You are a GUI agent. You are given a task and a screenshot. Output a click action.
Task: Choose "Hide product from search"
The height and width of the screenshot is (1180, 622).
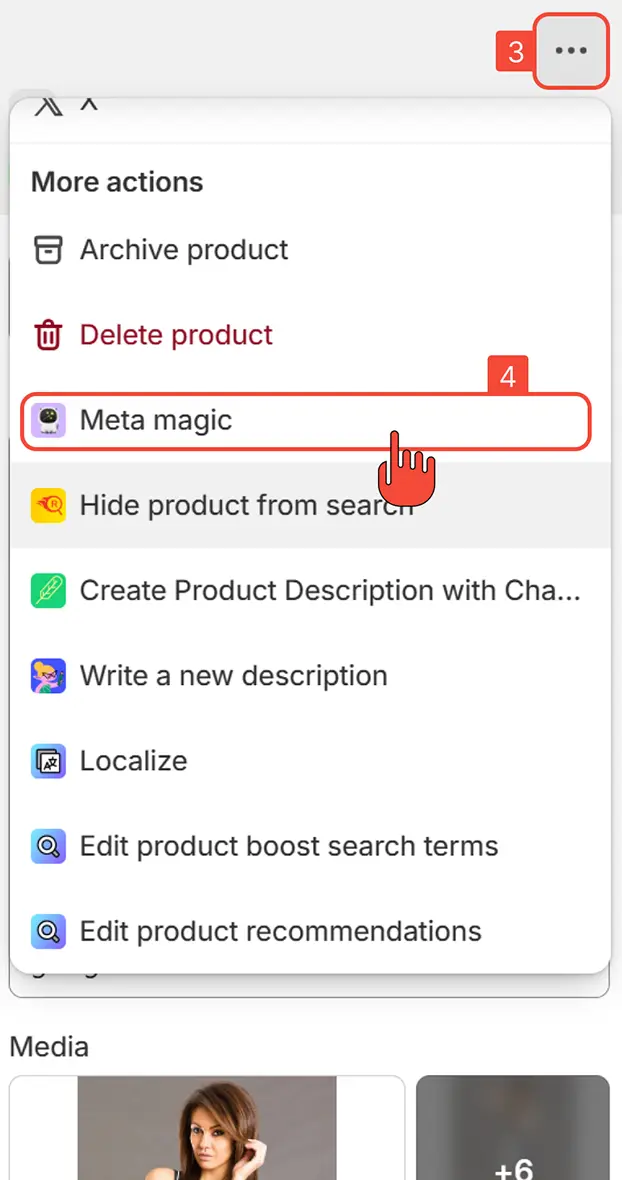245,506
